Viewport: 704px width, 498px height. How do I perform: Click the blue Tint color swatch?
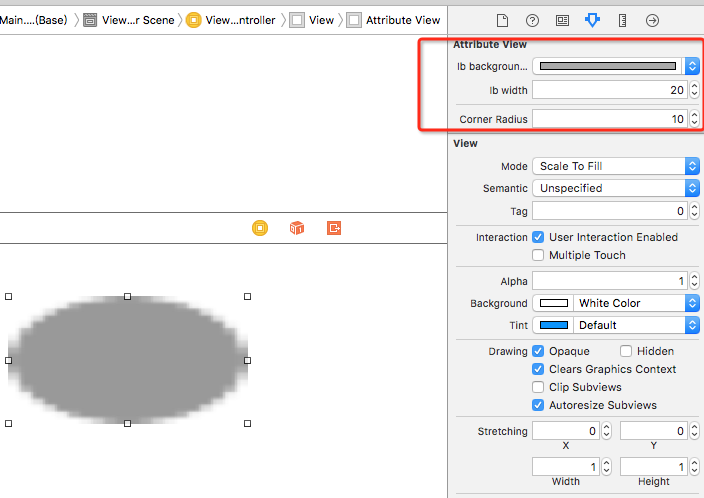(x=554, y=325)
